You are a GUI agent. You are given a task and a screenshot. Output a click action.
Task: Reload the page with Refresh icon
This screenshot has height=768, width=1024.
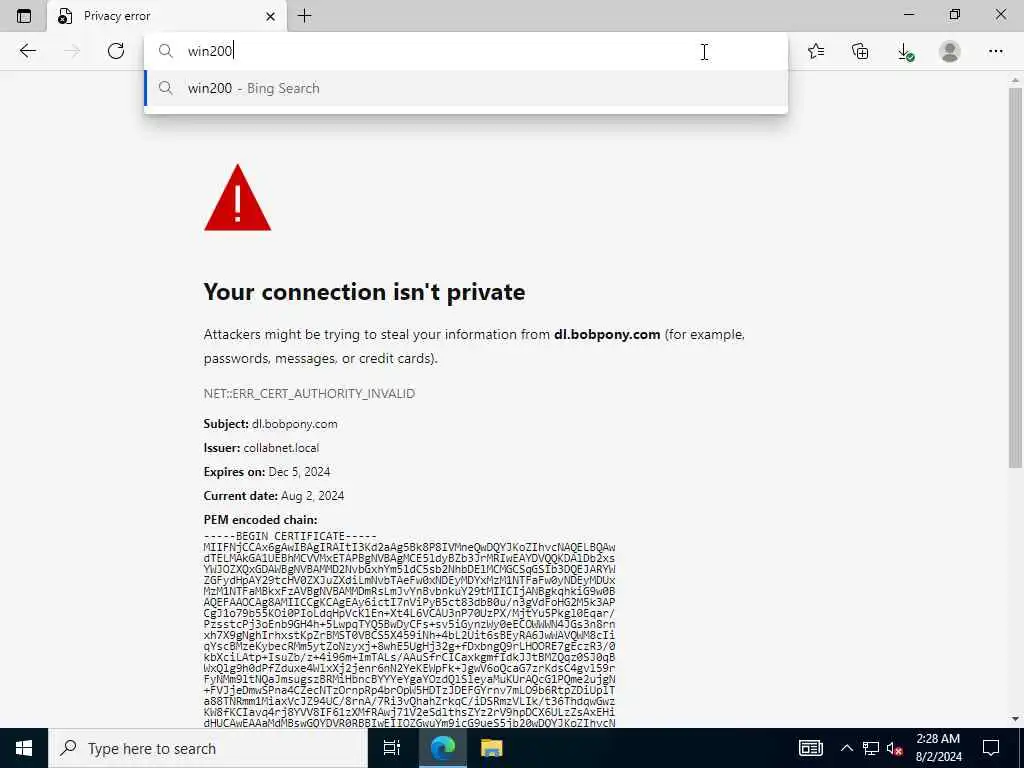[x=116, y=51]
